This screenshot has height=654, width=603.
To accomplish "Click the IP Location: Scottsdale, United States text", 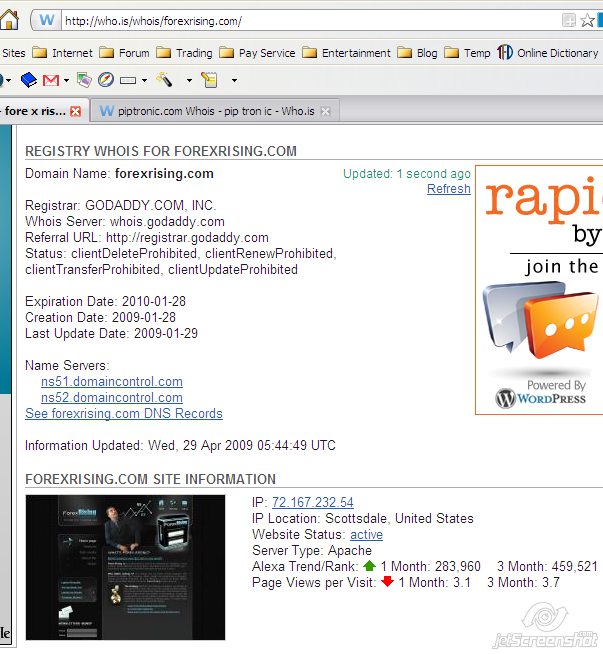I will [363, 518].
